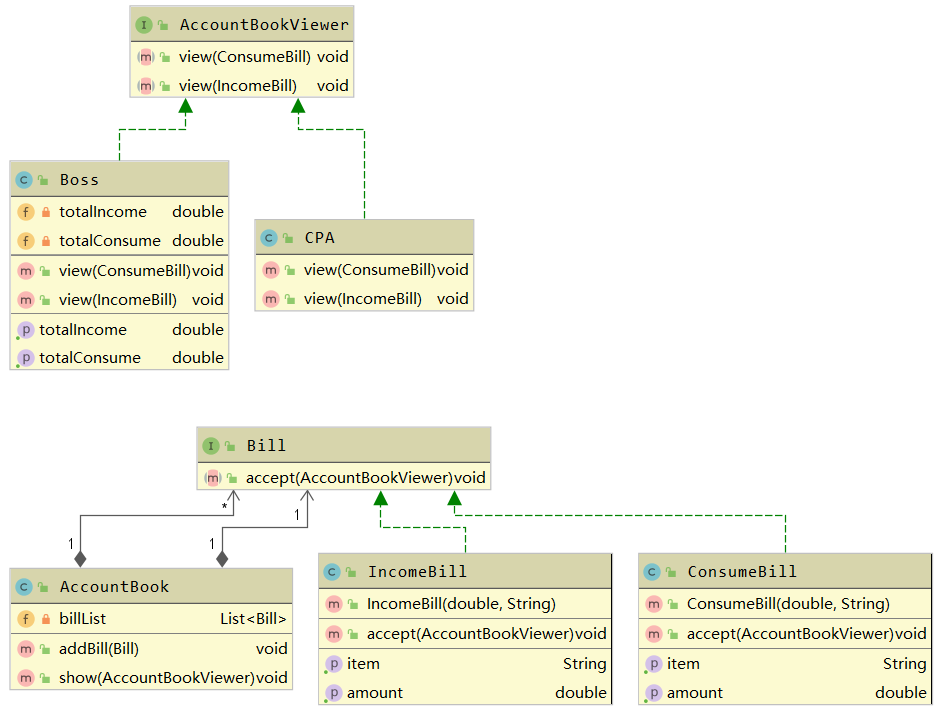Click the lock icon next to totalIncome in Boss

coord(44,212)
